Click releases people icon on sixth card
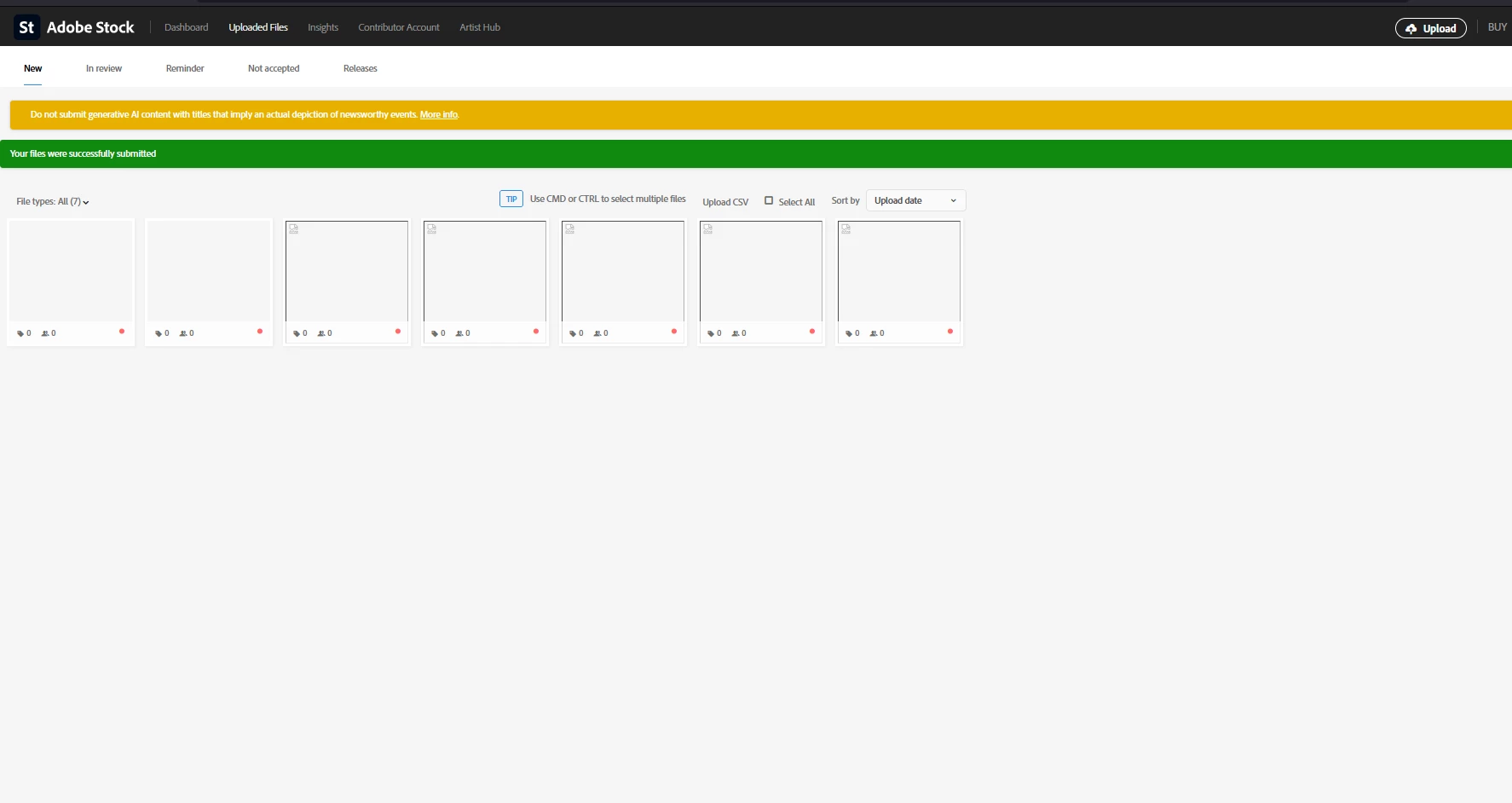This screenshot has height=803, width=1512. point(736,333)
